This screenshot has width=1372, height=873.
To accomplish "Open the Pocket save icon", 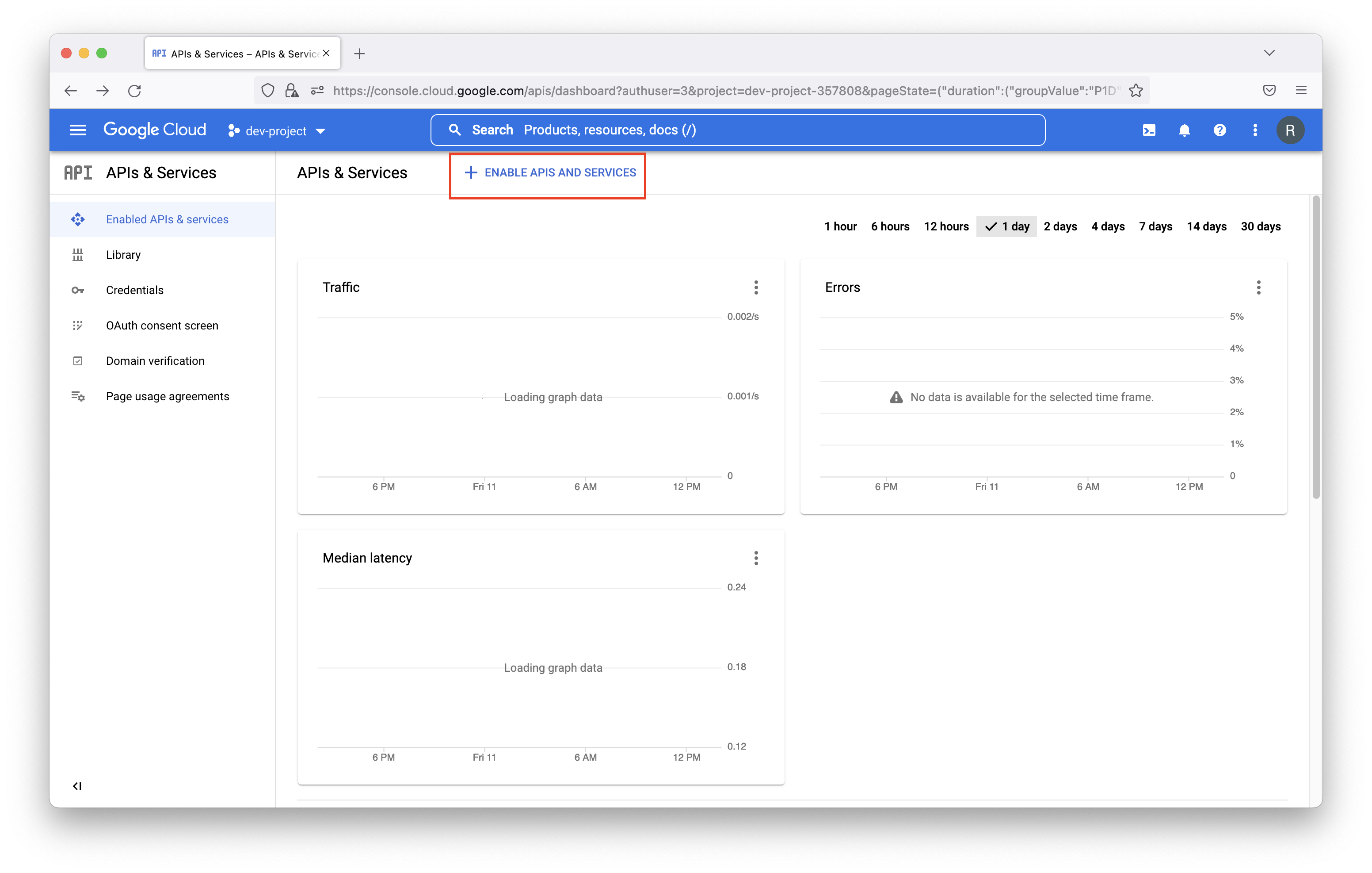I will coord(1269,90).
